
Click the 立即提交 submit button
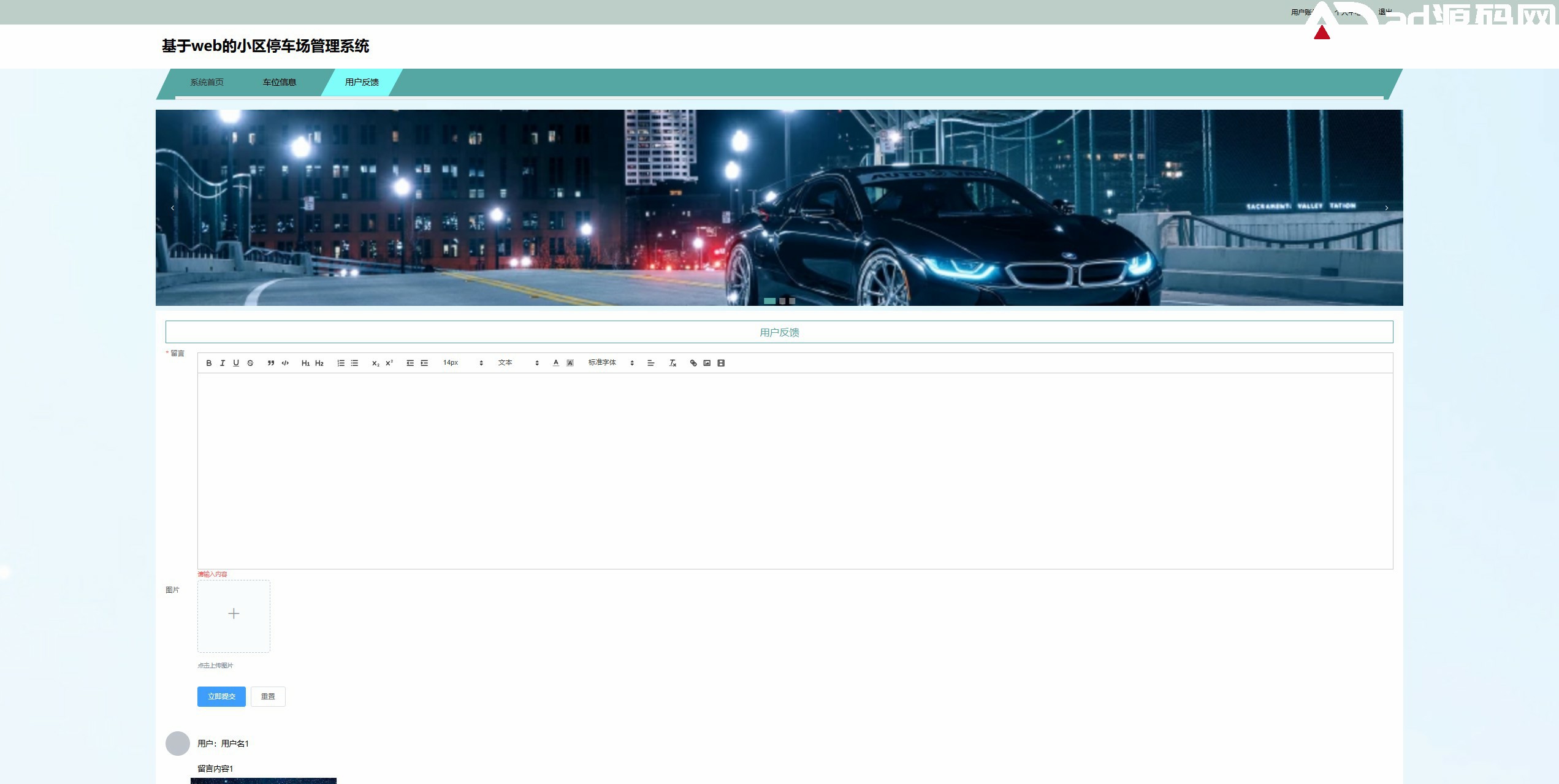[221, 696]
